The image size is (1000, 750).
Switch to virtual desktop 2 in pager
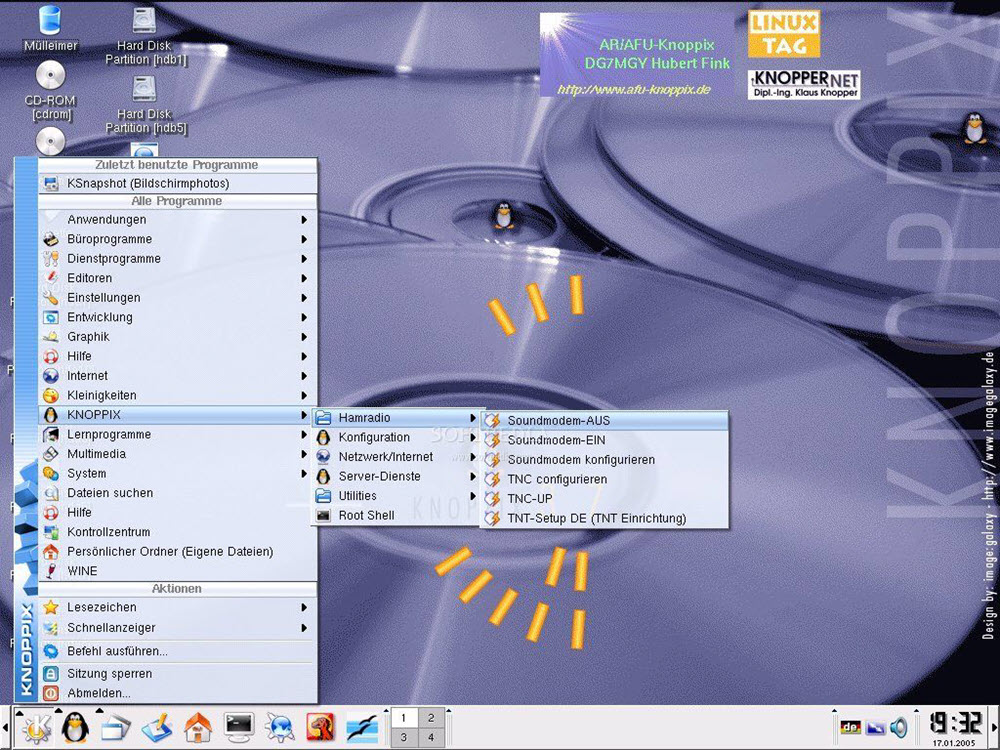point(431,718)
